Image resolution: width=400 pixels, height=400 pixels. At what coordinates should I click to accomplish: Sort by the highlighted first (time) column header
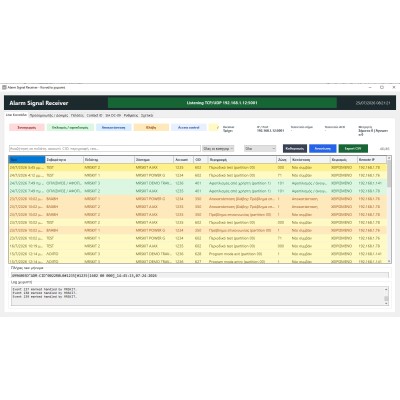(x=27, y=160)
